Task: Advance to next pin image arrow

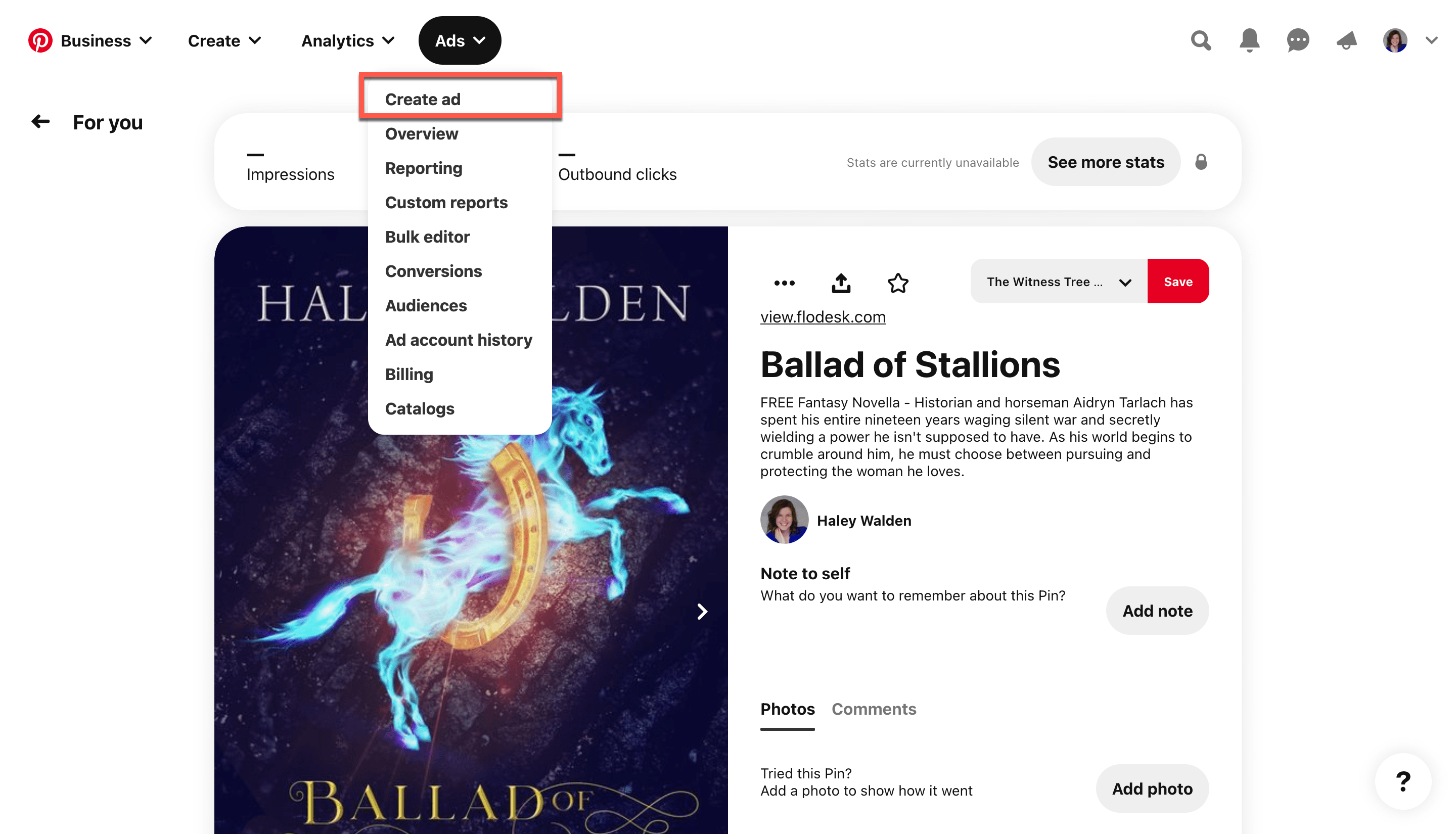Action: coord(702,611)
